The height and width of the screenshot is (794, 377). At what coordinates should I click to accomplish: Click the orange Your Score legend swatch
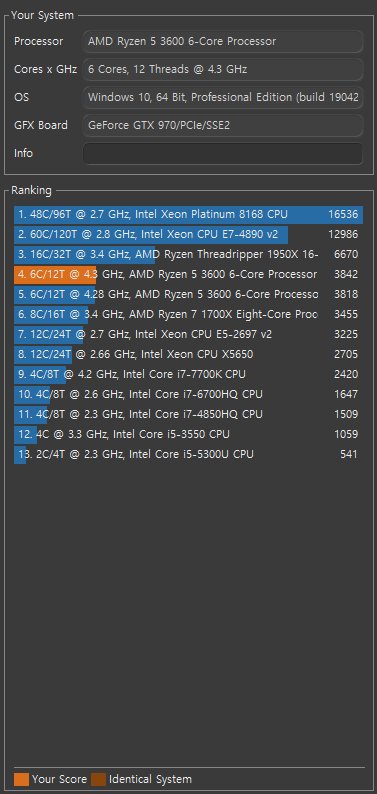click(21, 779)
